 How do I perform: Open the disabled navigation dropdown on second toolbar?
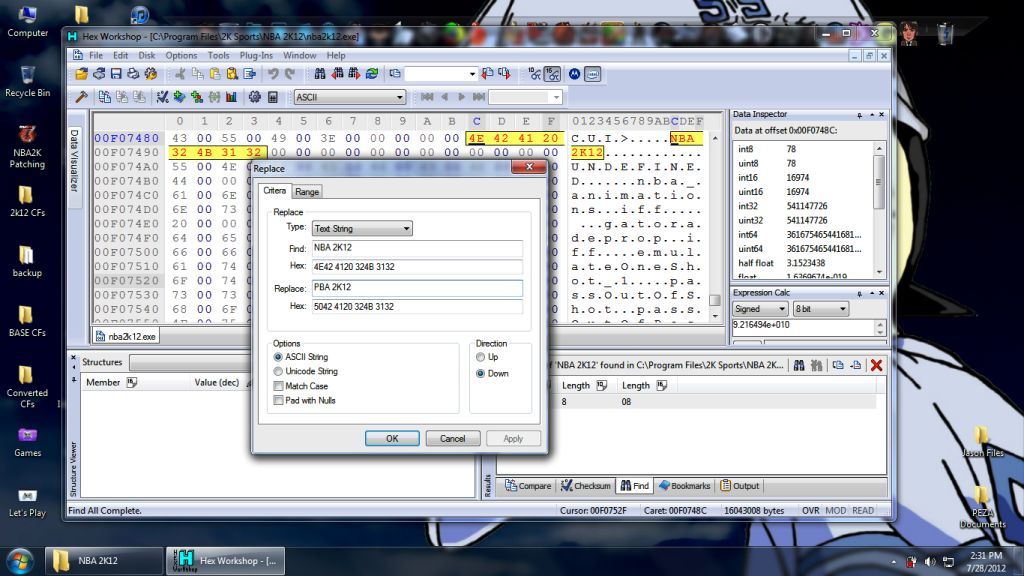pyautogui.click(x=556, y=97)
